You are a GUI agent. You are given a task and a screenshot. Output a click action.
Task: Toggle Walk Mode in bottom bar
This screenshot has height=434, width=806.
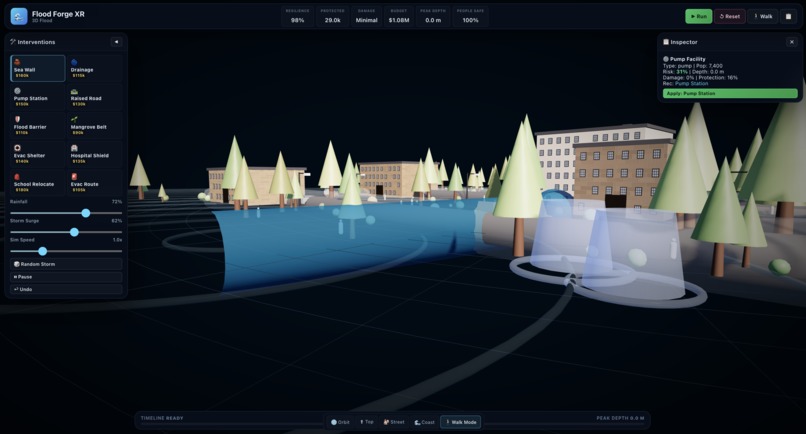tap(461, 422)
